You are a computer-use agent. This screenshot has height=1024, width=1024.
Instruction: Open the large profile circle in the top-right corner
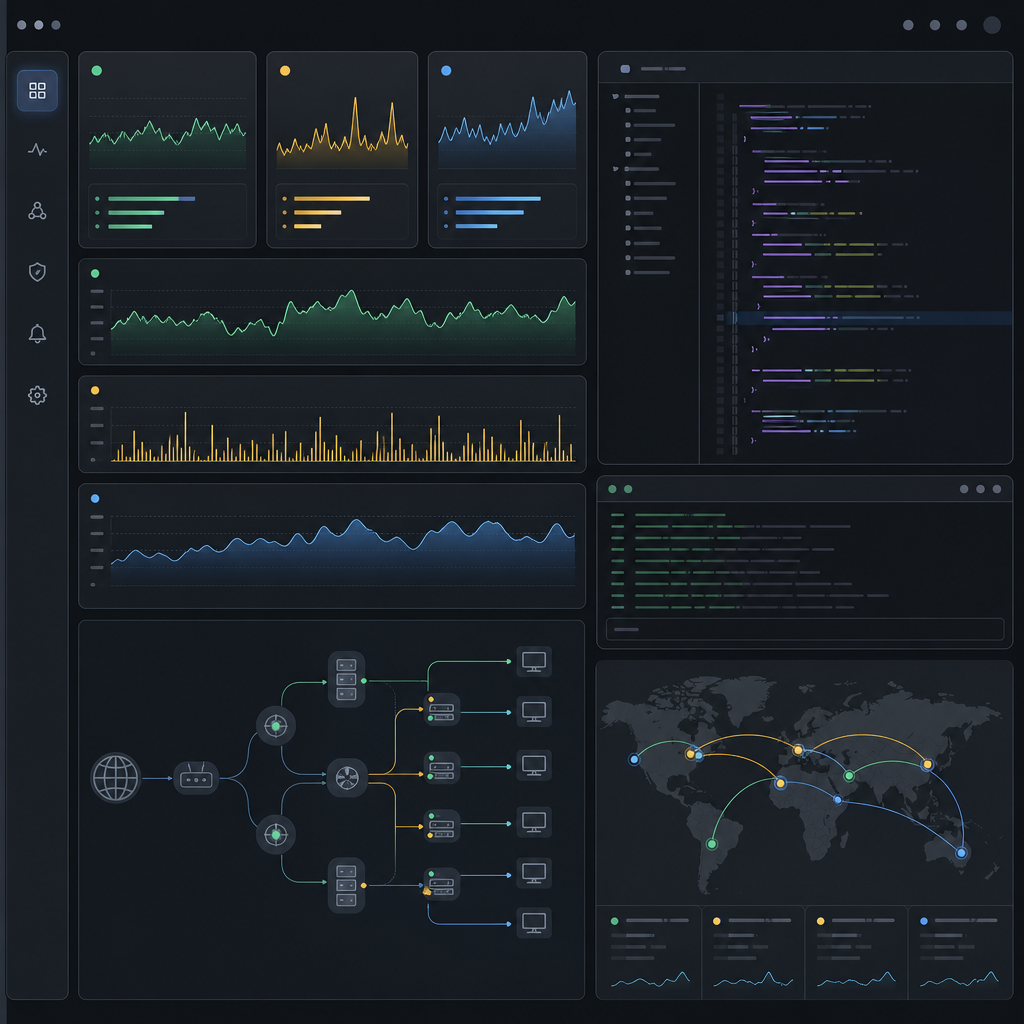pos(992,25)
